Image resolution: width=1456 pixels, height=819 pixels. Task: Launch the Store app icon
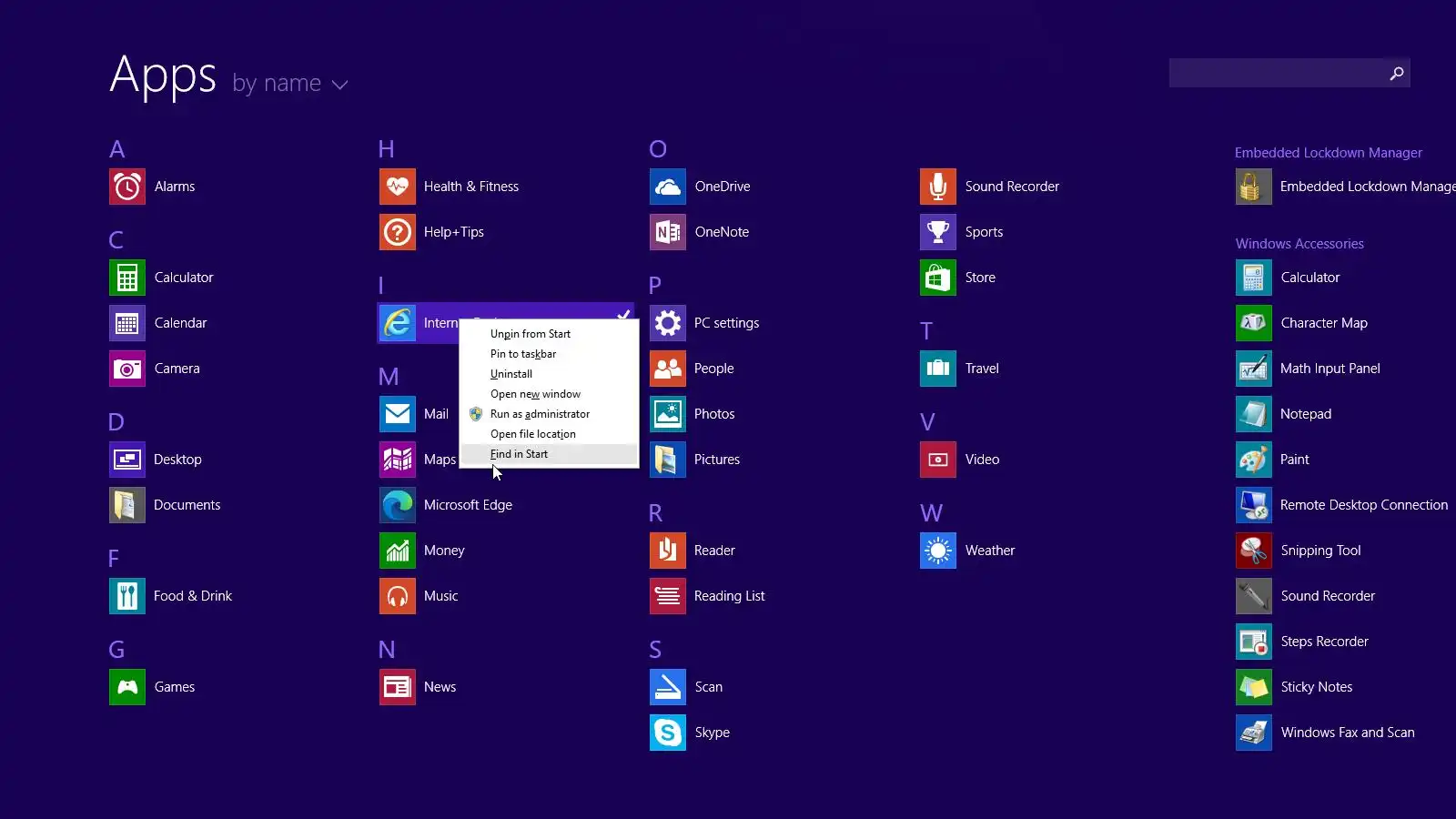[x=938, y=278]
